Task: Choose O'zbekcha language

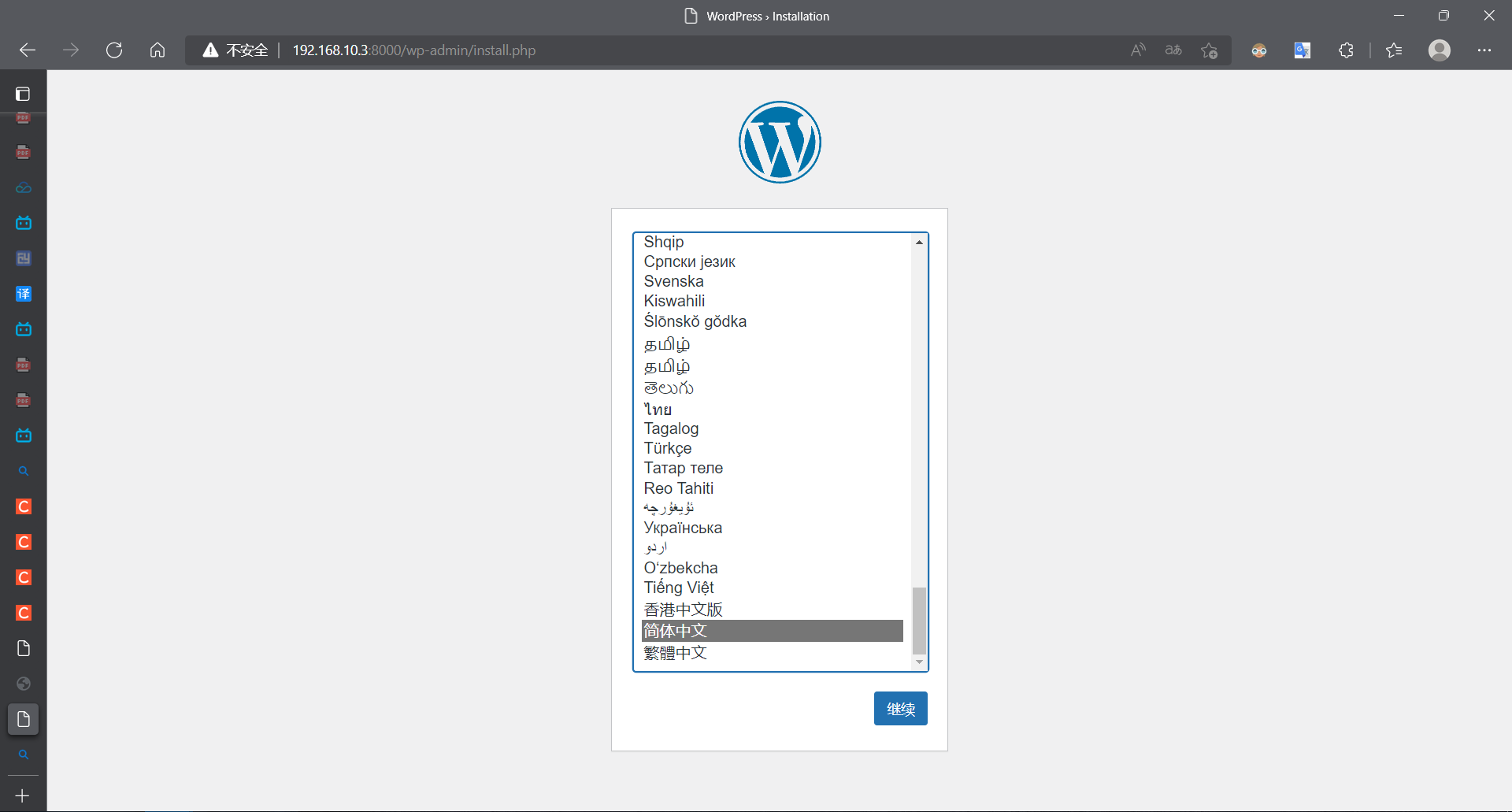Action: point(773,568)
